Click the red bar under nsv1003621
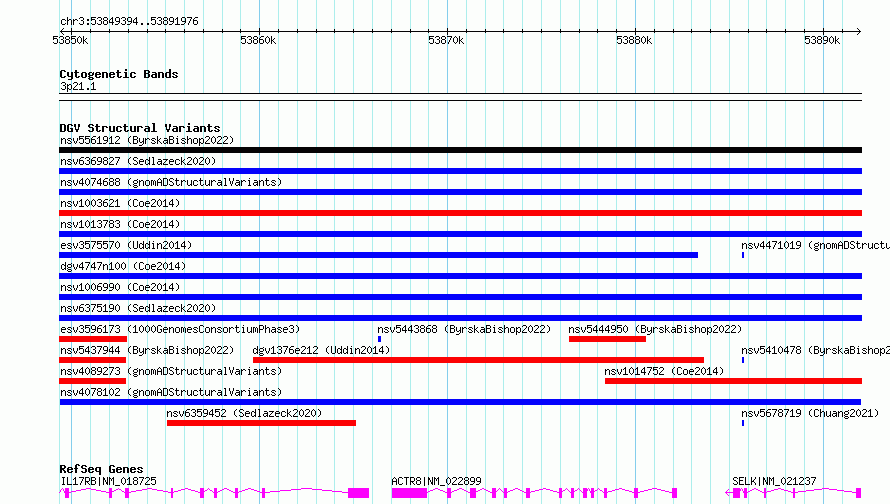Image resolution: width=890 pixels, height=504 pixels. (460, 213)
